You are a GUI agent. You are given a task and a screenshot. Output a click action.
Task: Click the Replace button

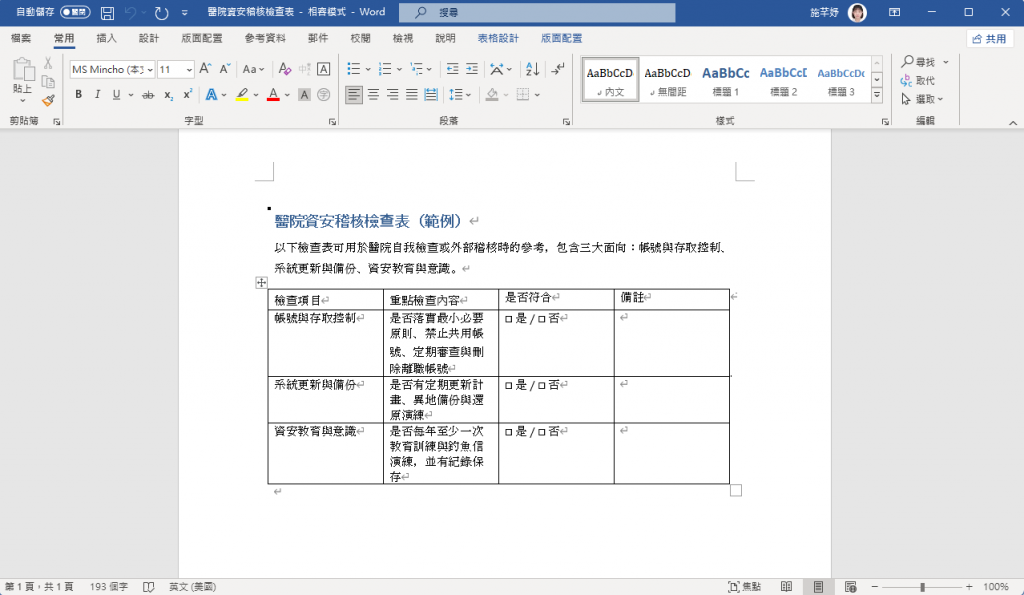click(x=918, y=80)
